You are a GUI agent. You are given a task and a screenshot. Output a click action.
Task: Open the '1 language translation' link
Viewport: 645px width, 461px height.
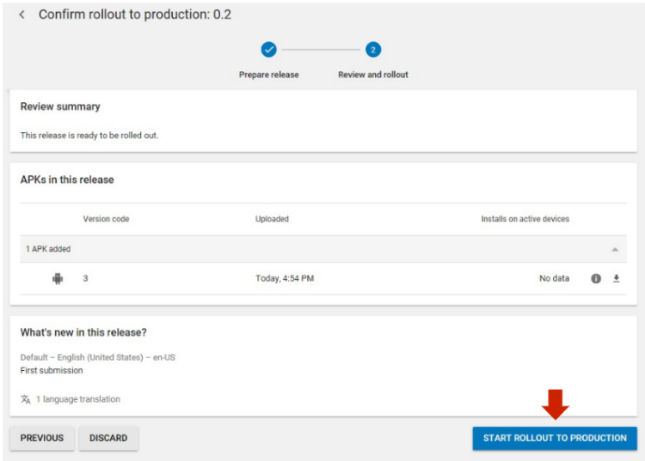pos(78,399)
